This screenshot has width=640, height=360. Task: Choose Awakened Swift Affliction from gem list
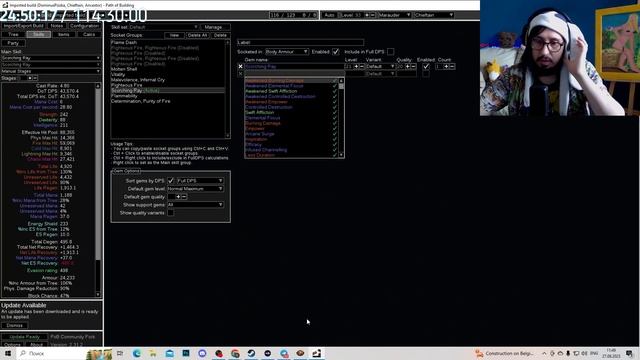(x=291, y=91)
